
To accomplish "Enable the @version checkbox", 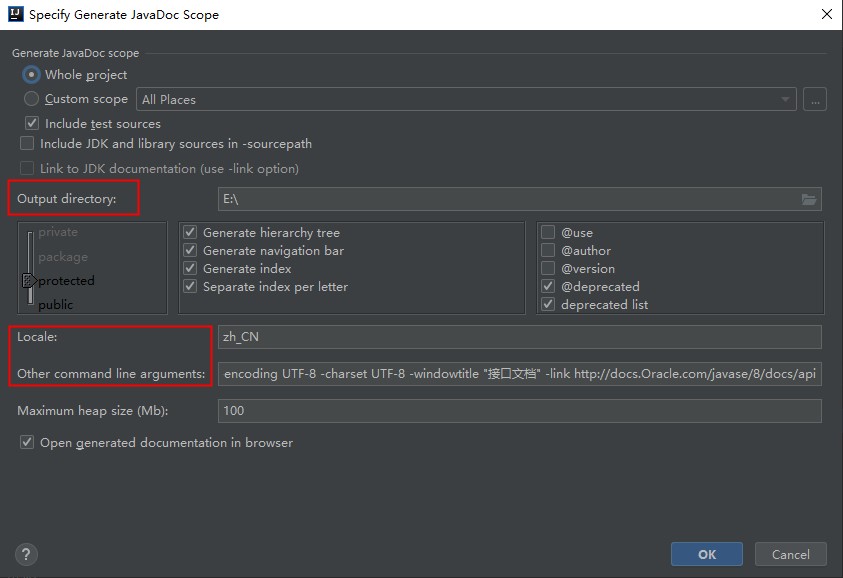I will [x=548, y=269].
